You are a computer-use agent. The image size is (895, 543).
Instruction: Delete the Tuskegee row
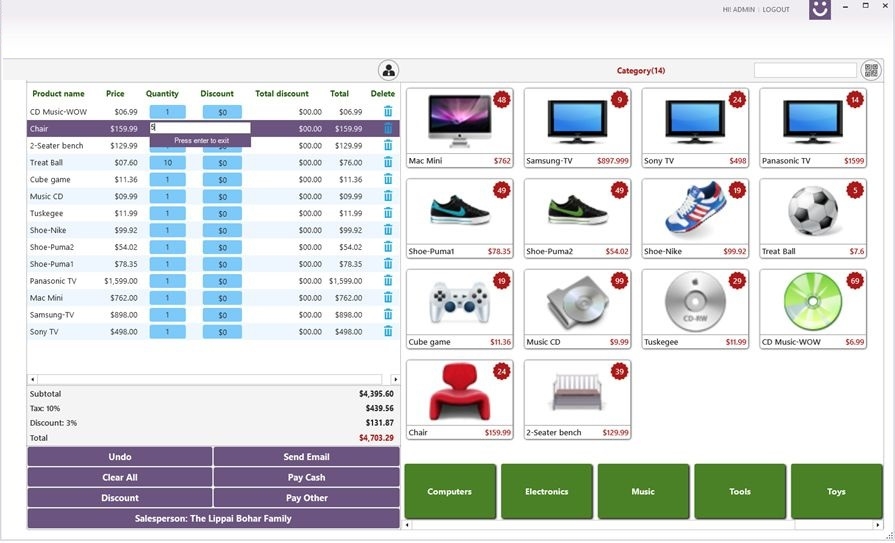388,214
